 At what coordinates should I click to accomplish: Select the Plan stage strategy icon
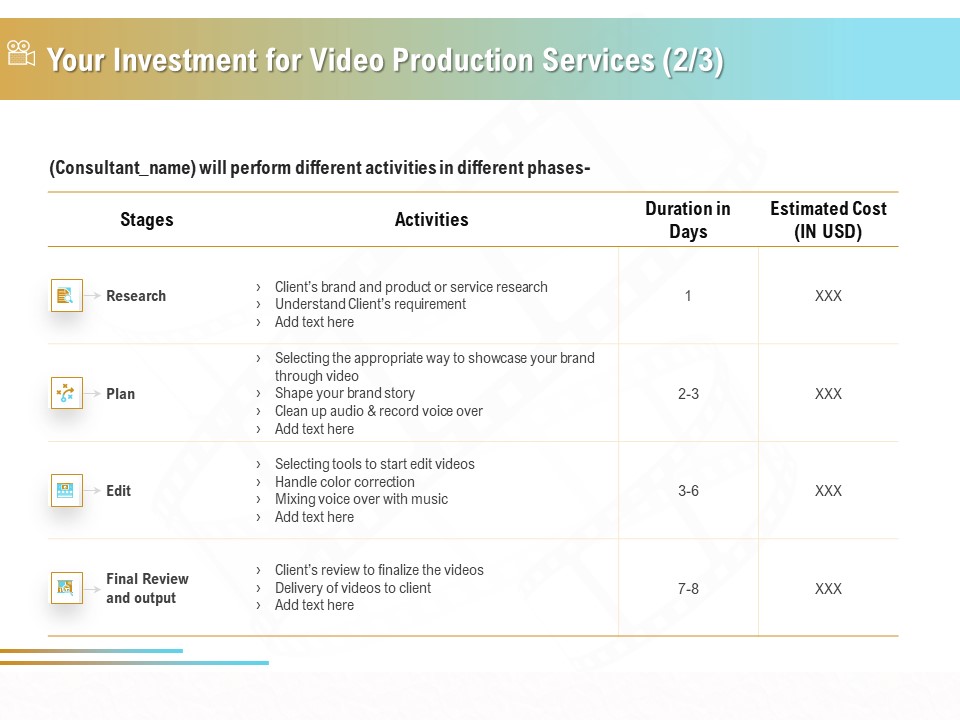coord(67,393)
